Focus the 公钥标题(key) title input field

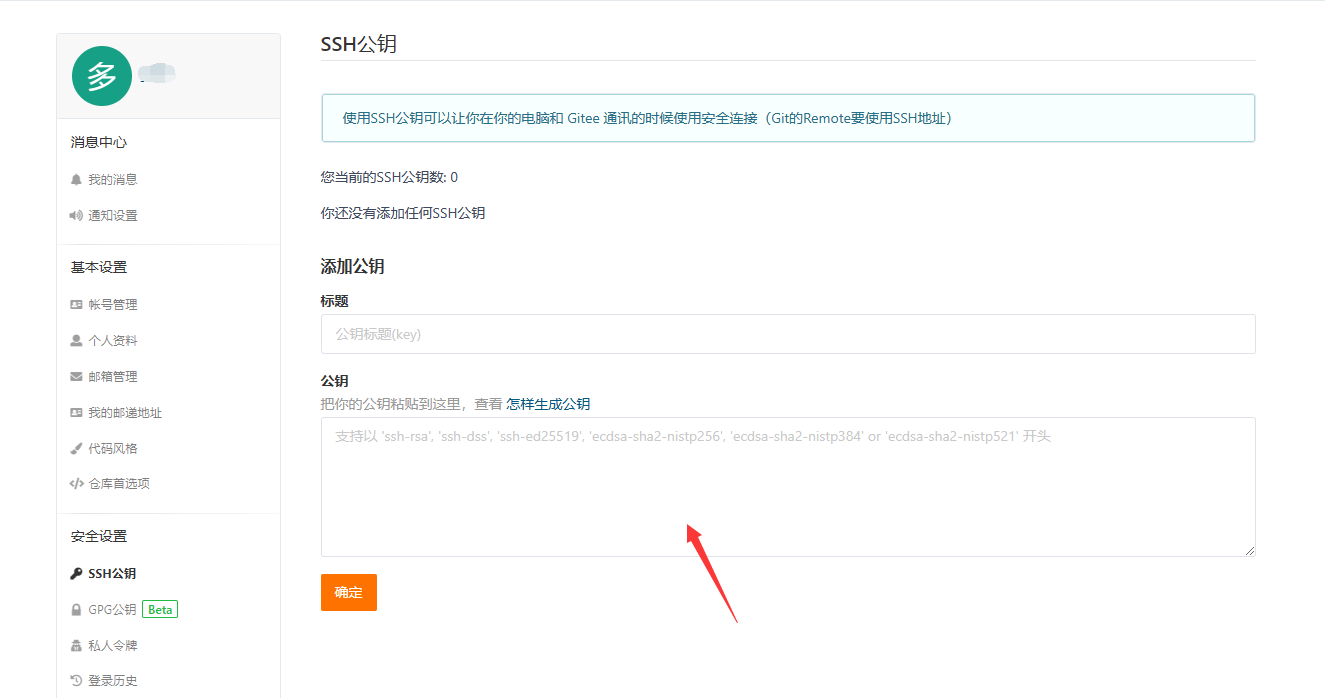point(788,334)
